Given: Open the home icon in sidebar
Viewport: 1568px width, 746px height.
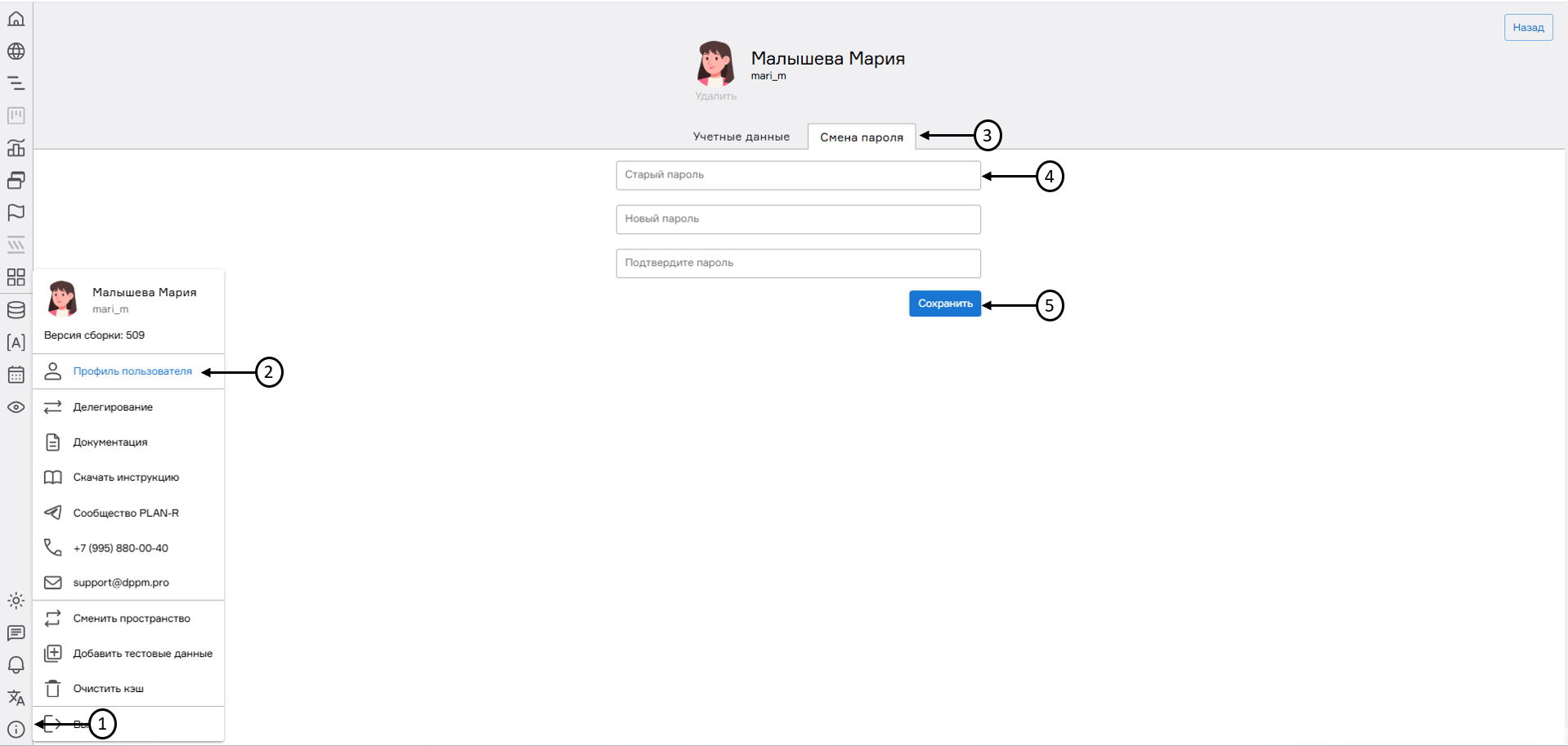Looking at the screenshot, I should click(x=16, y=18).
